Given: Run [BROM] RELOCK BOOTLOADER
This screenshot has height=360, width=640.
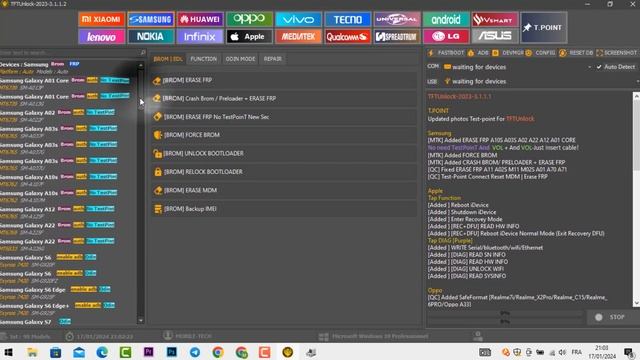Looking at the screenshot, I should click(284, 172).
